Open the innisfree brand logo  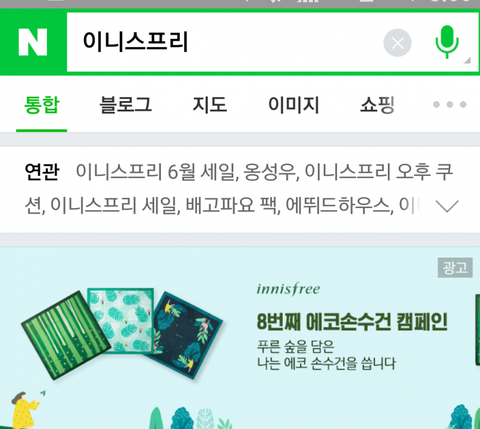(x=288, y=289)
